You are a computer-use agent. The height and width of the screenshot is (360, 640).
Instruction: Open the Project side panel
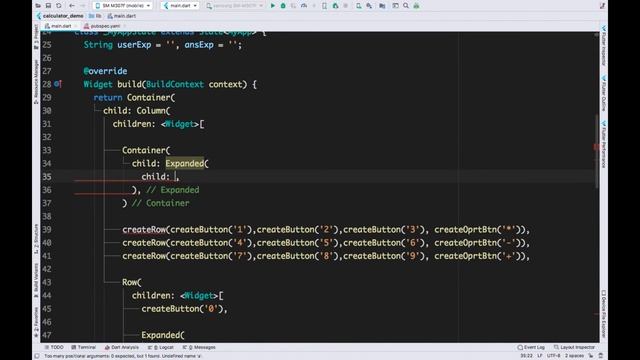(36, 37)
